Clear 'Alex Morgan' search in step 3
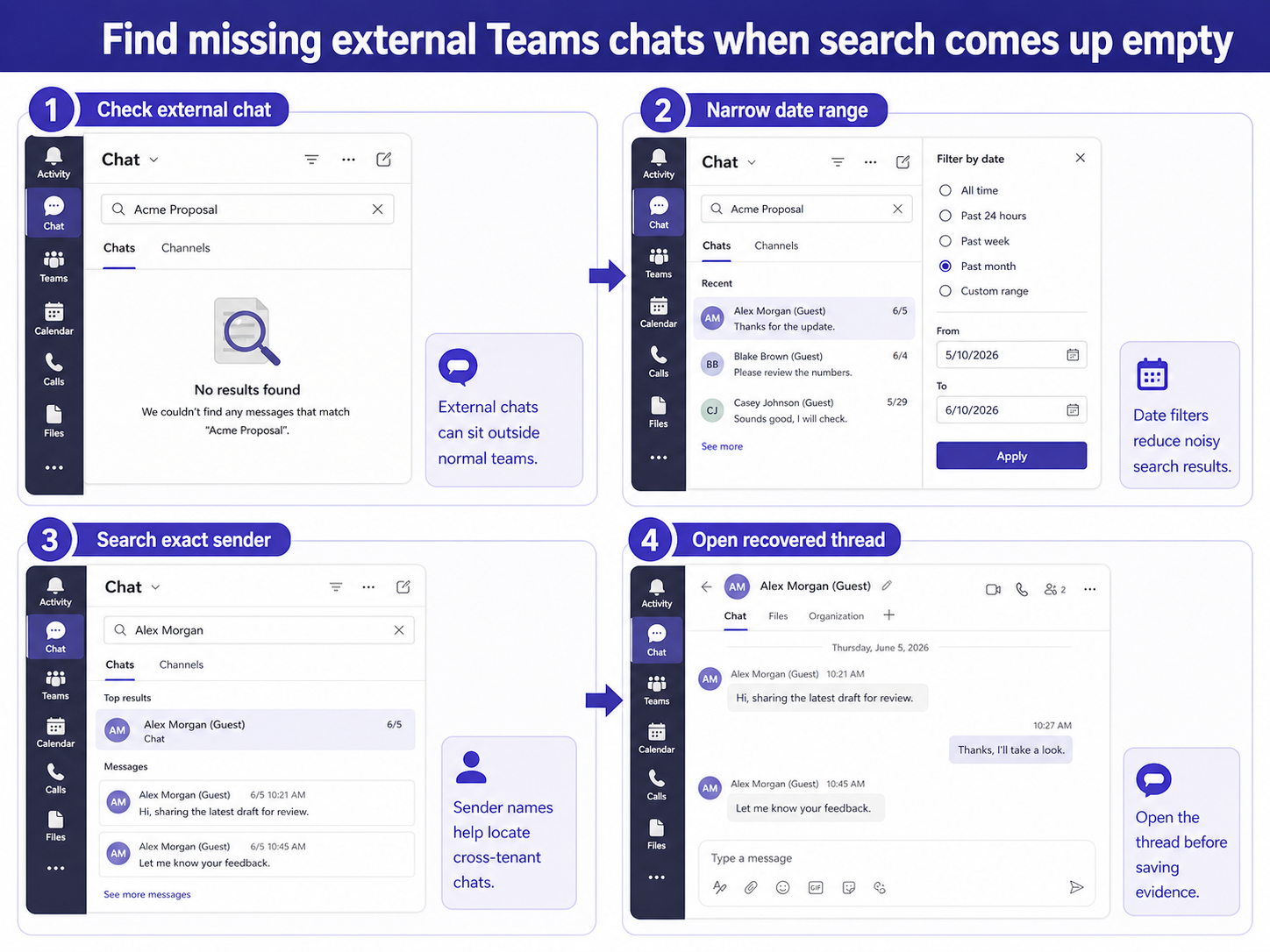This screenshot has height=952, width=1270. pos(399,630)
